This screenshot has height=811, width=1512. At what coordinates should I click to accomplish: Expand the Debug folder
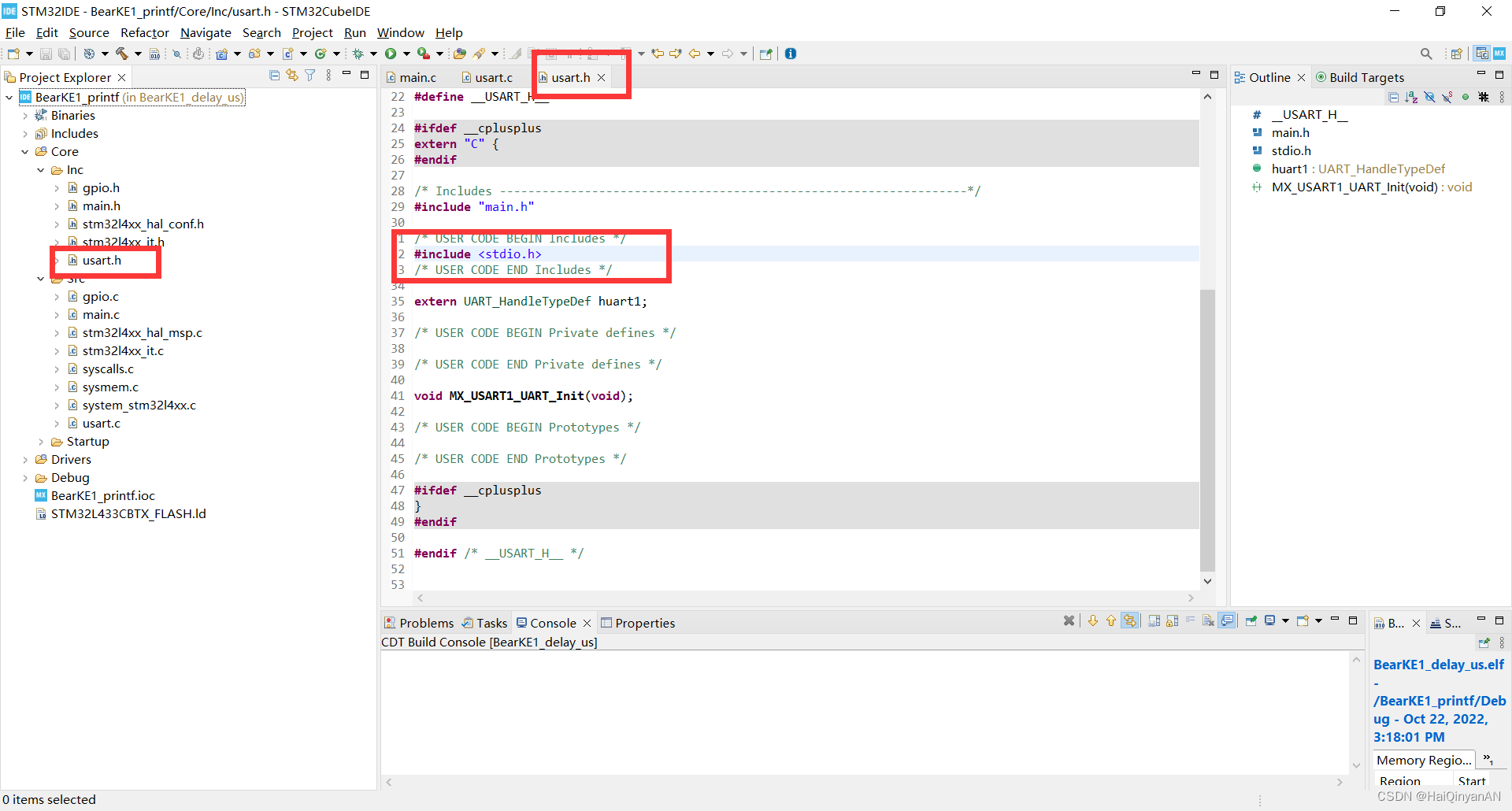[x=25, y=478]
